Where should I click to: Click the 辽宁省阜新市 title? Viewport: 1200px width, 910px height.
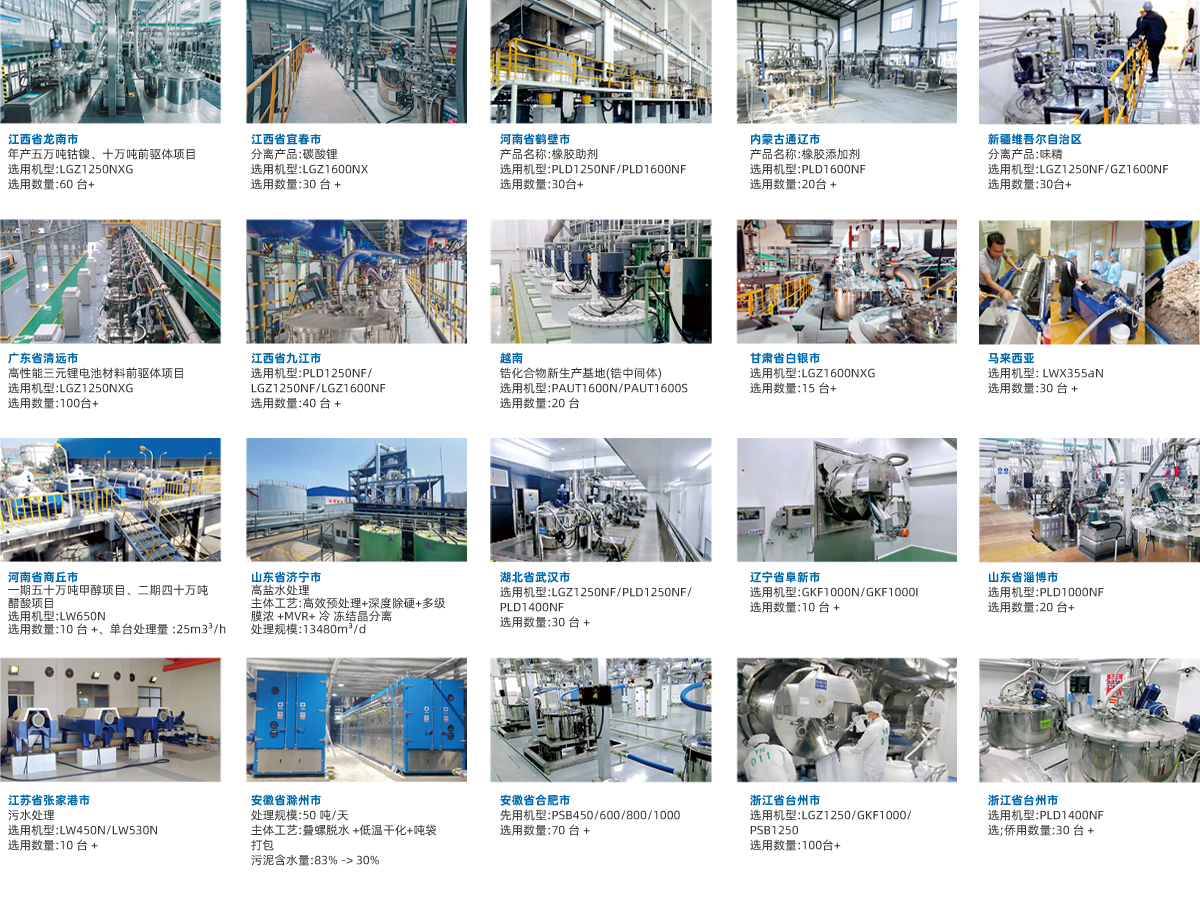[x=785, y=577]
